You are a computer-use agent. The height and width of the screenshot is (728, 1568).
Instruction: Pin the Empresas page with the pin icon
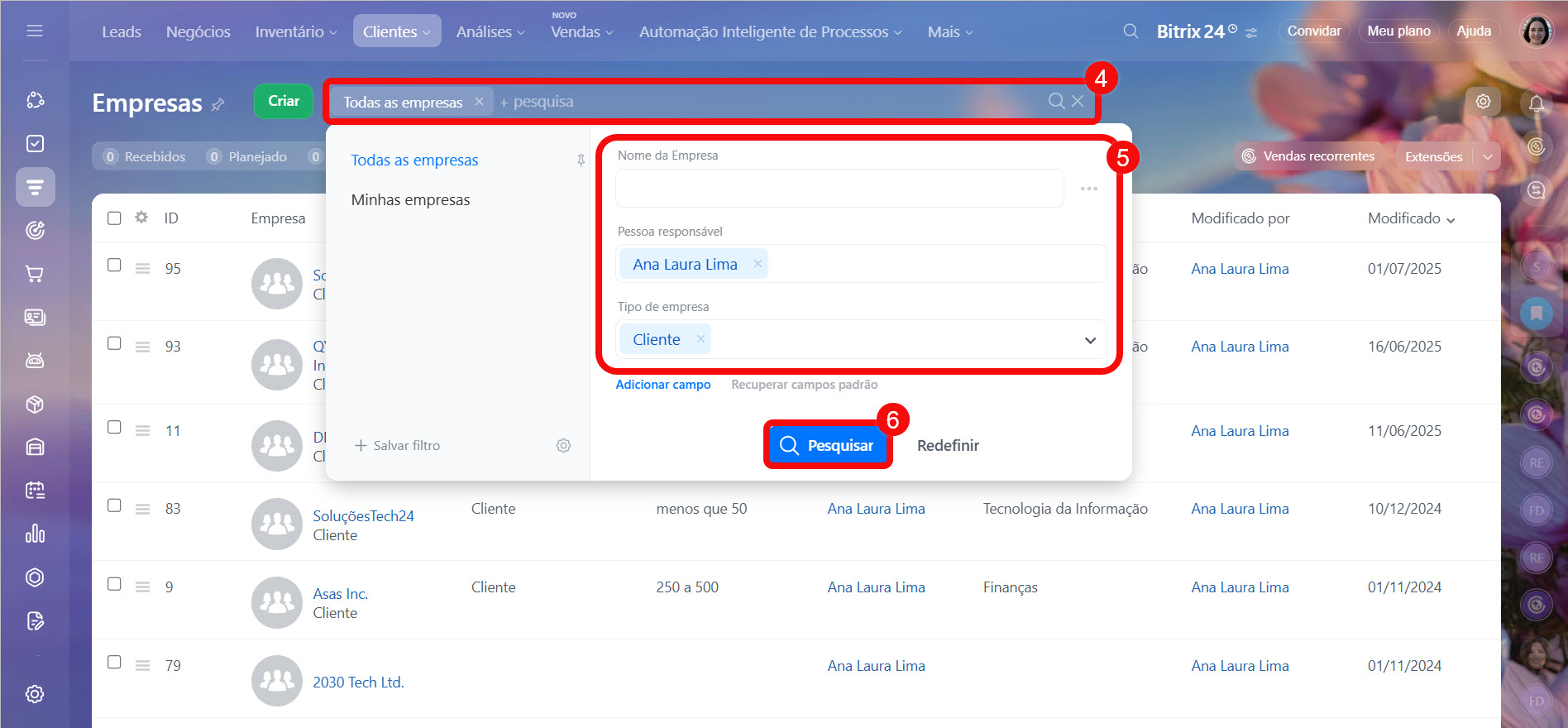[218, 104]
